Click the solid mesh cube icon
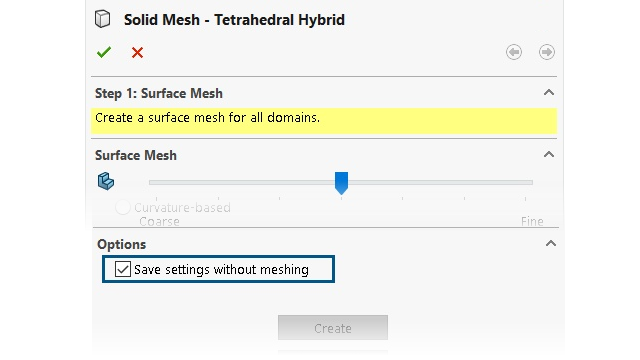The height and width of the screenshot is (360, 640). [102, 19]
